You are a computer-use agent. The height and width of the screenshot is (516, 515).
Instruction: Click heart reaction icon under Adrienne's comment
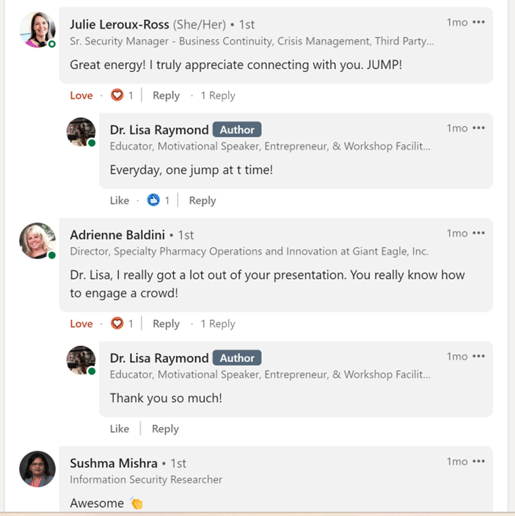tap(117, 323)
